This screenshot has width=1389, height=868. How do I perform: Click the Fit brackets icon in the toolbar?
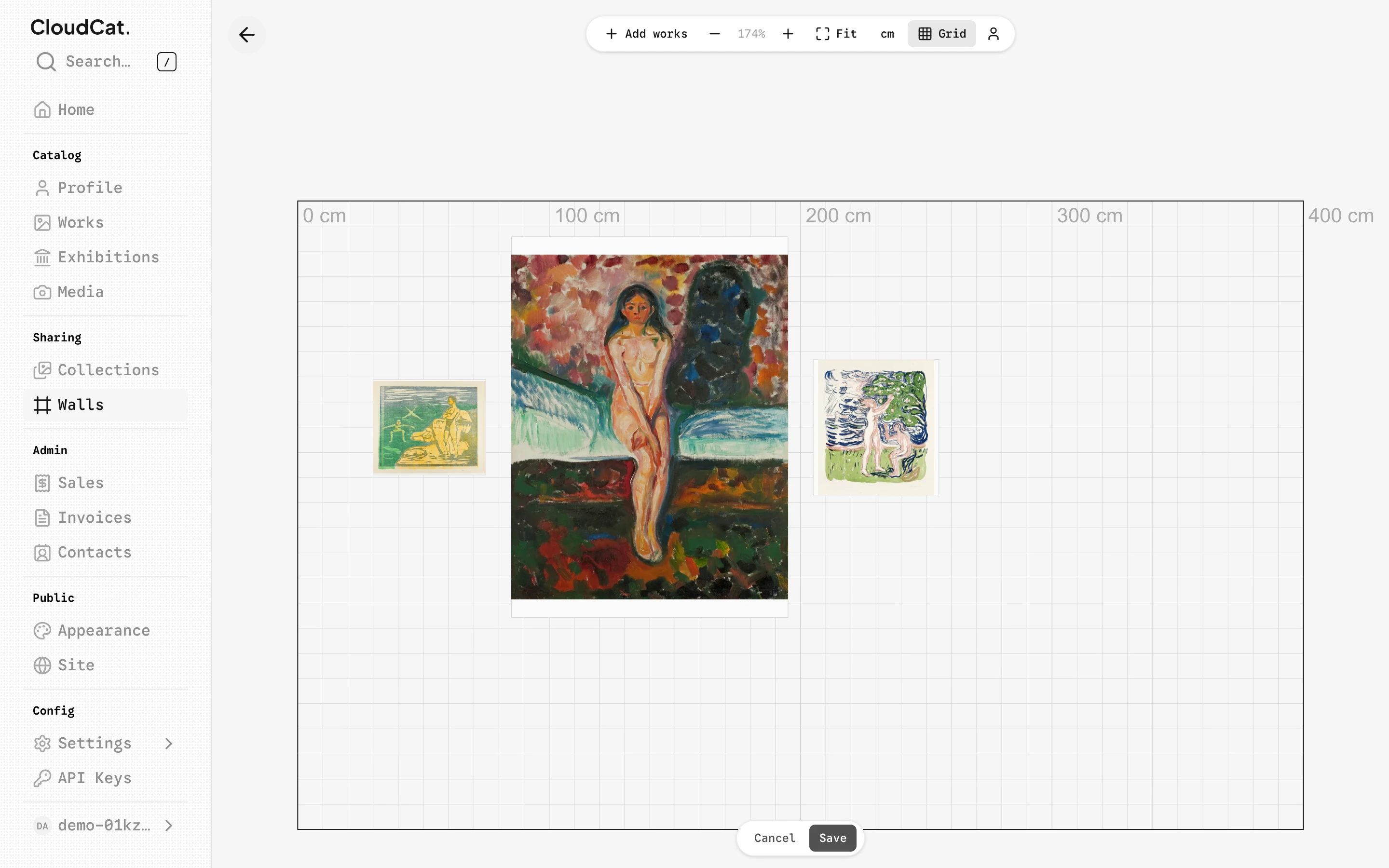pyautogui.click(x=822, y=34)
